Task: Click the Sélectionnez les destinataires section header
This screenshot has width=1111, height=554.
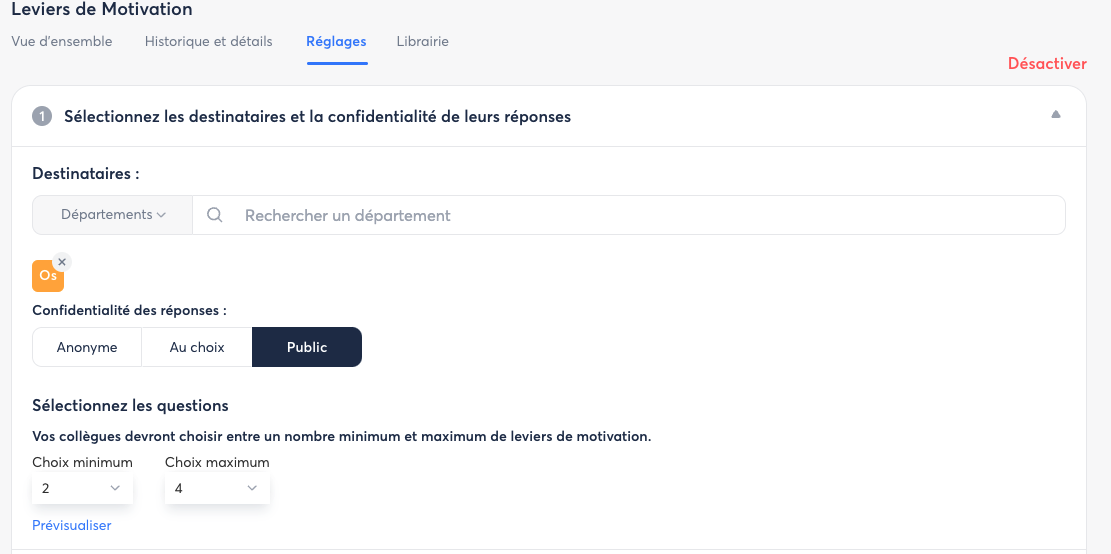Action: point(317,117)
